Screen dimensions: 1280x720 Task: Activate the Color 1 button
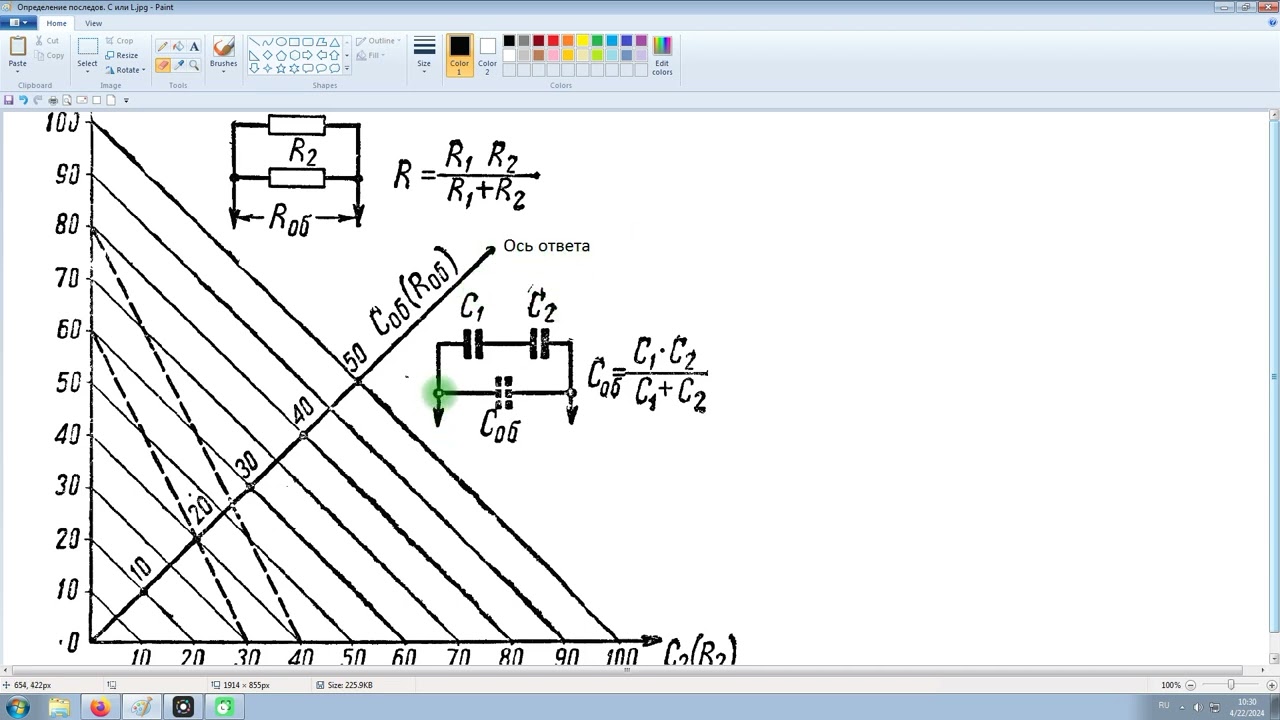460,56
